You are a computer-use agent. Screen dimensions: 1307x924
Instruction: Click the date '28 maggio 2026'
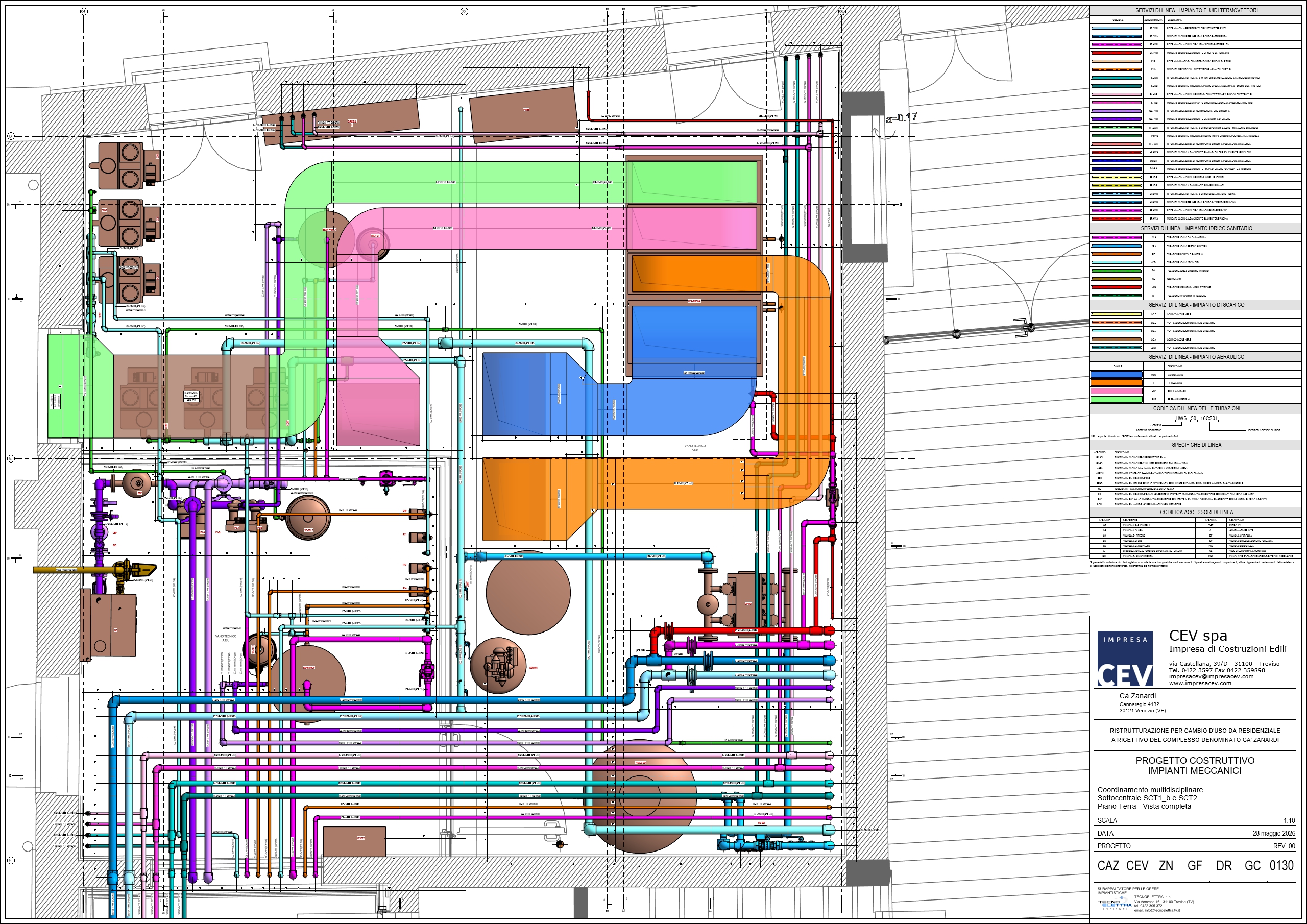(1273, 834)
